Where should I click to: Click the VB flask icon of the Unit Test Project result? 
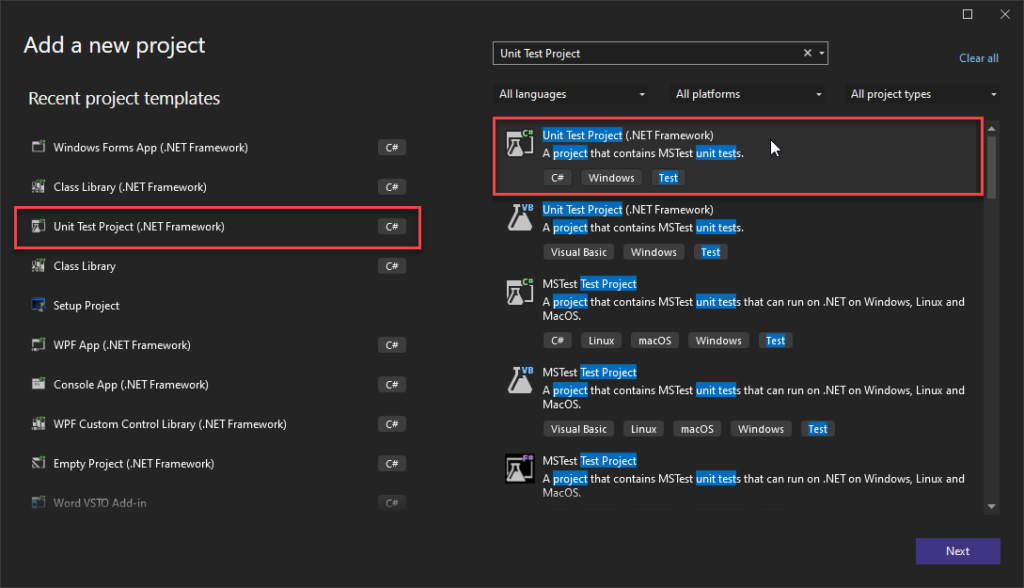point(520,218)
